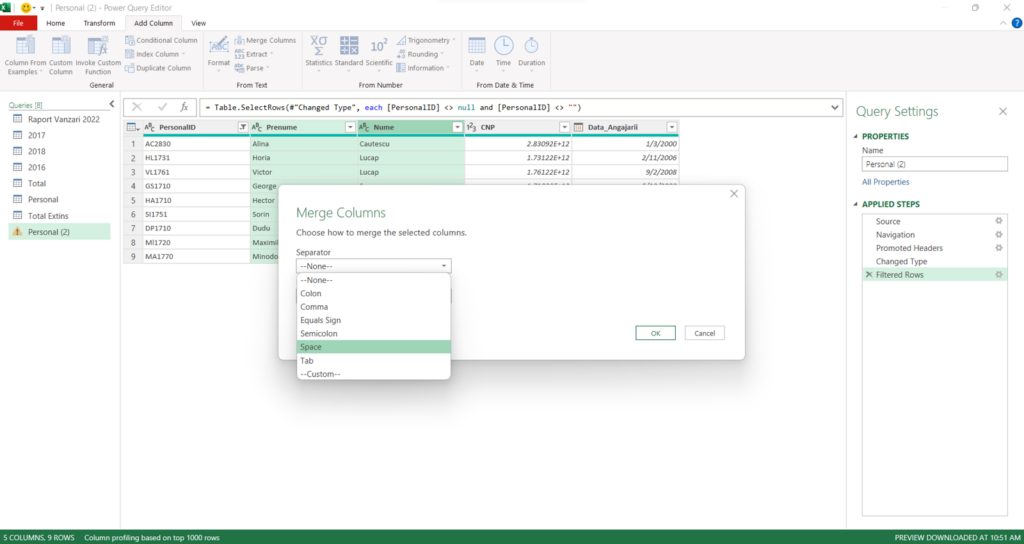
Task: Delete the Filtered Rows step X
Action: 869,275
